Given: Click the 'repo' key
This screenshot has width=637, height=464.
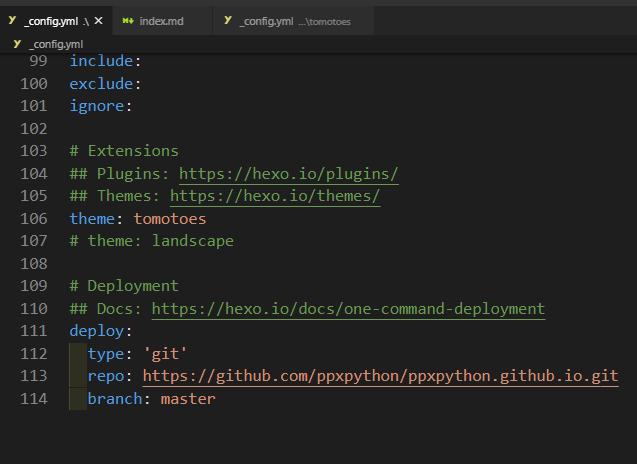Looking at the screenshot, I should [x=106, y=376].
